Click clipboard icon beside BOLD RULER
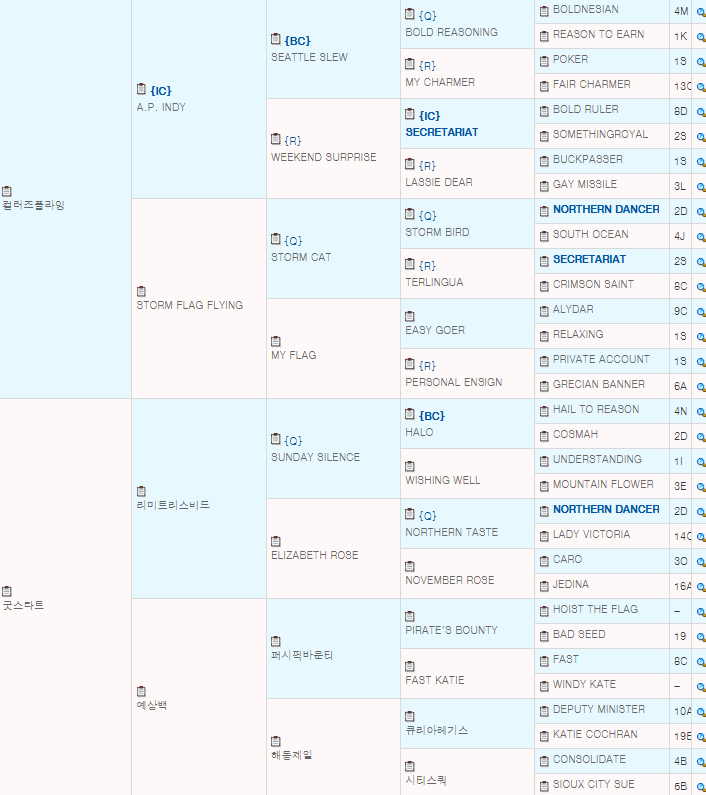 (x=544, y=111)
